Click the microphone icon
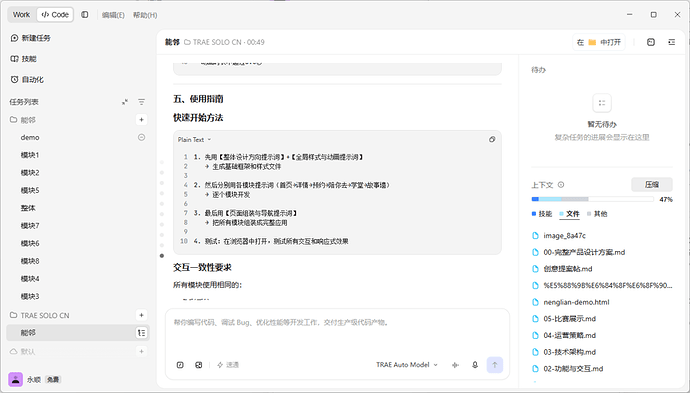This screenshot has width=690, height=393. [475, 365]
